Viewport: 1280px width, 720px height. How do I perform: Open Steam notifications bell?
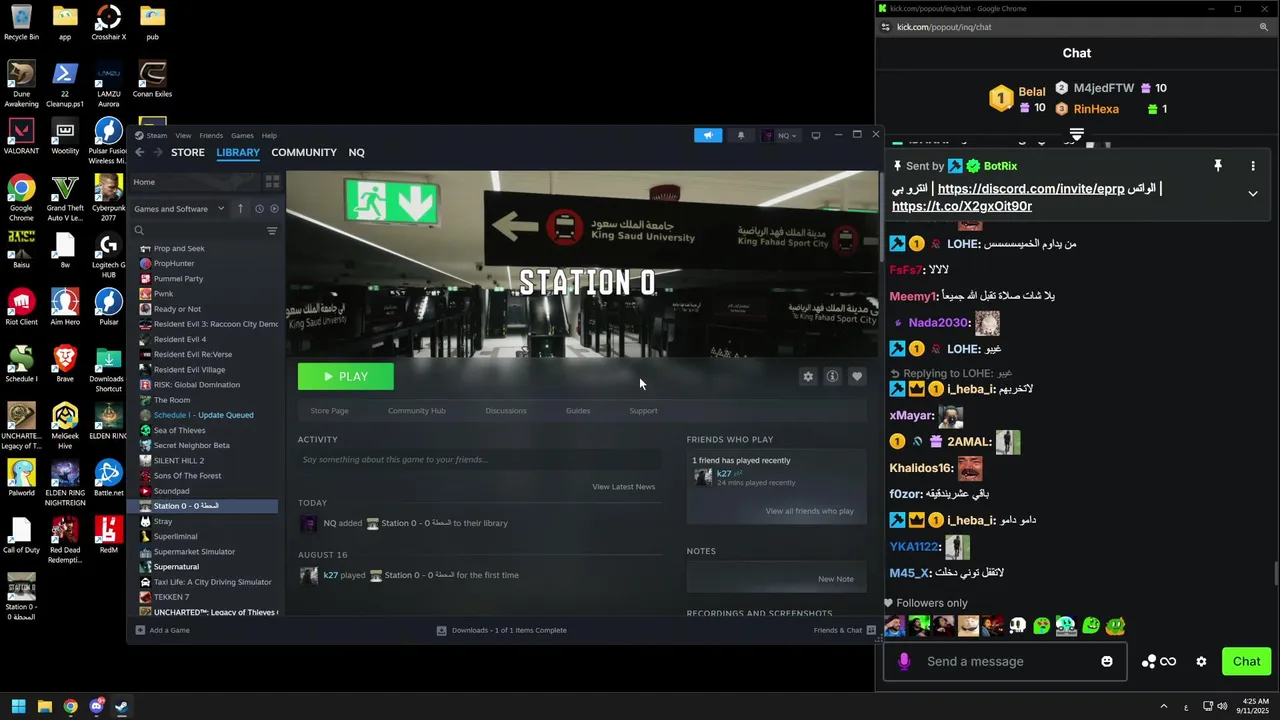(x=741, y=135)
